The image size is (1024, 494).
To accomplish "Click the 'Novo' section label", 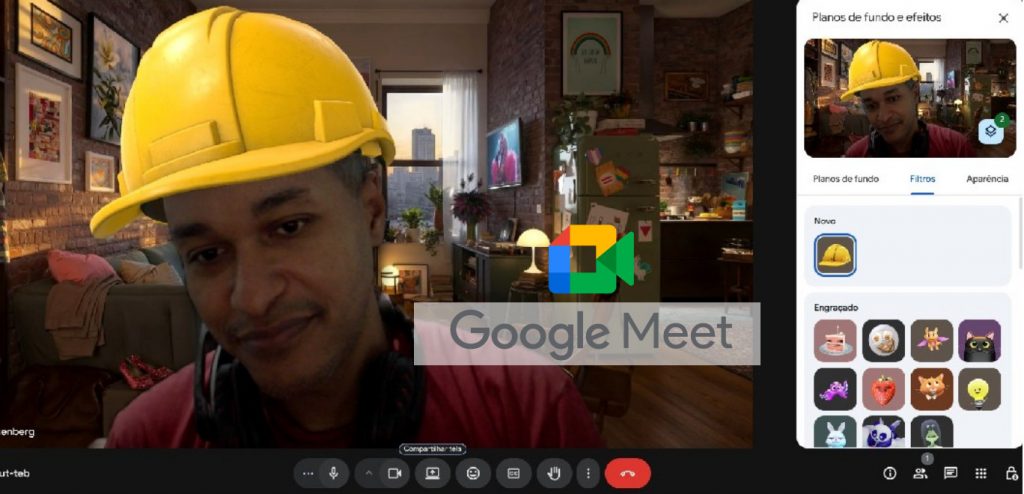I will pos(825,221).
